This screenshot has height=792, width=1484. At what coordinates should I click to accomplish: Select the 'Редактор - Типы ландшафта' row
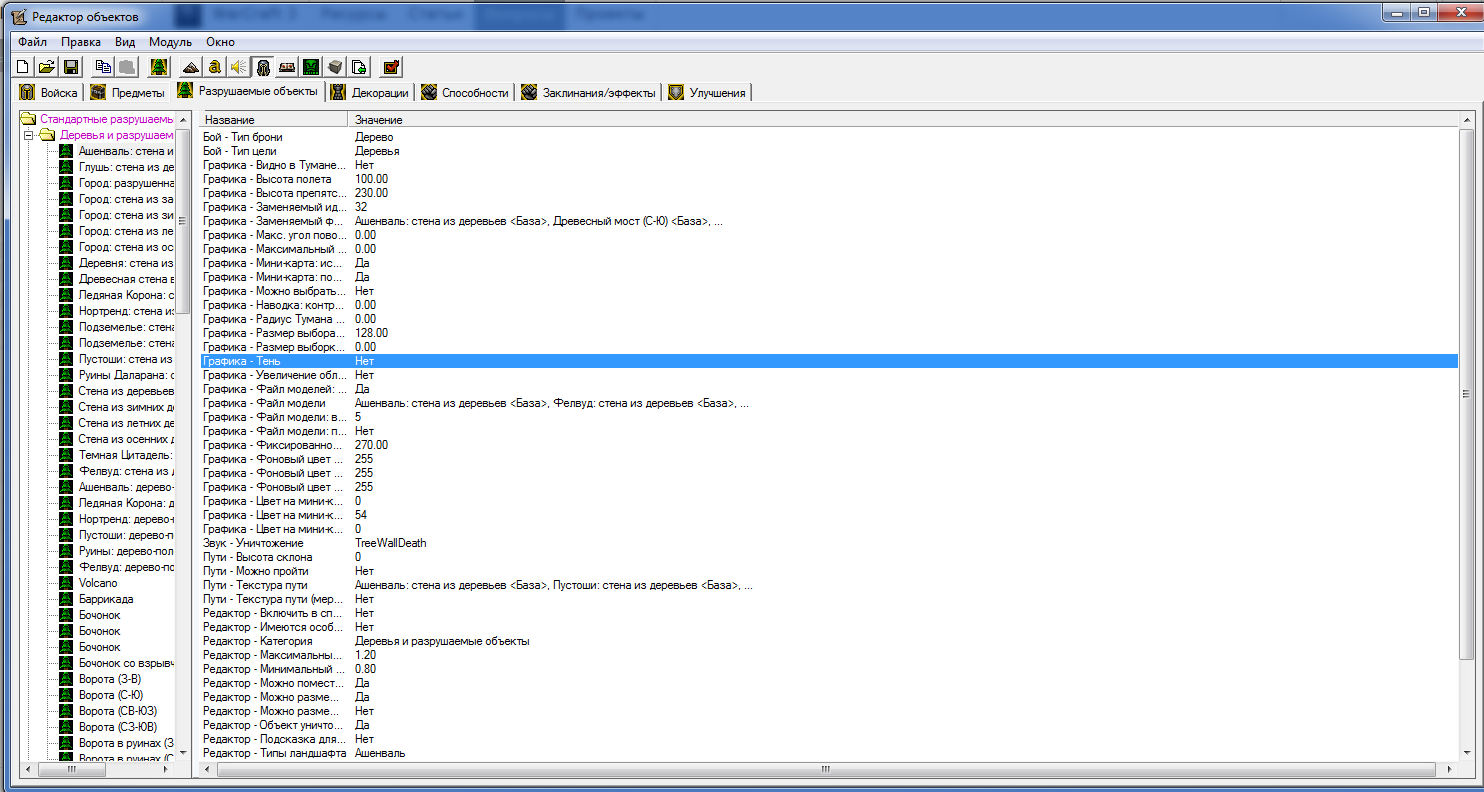(x=828, y=753)
